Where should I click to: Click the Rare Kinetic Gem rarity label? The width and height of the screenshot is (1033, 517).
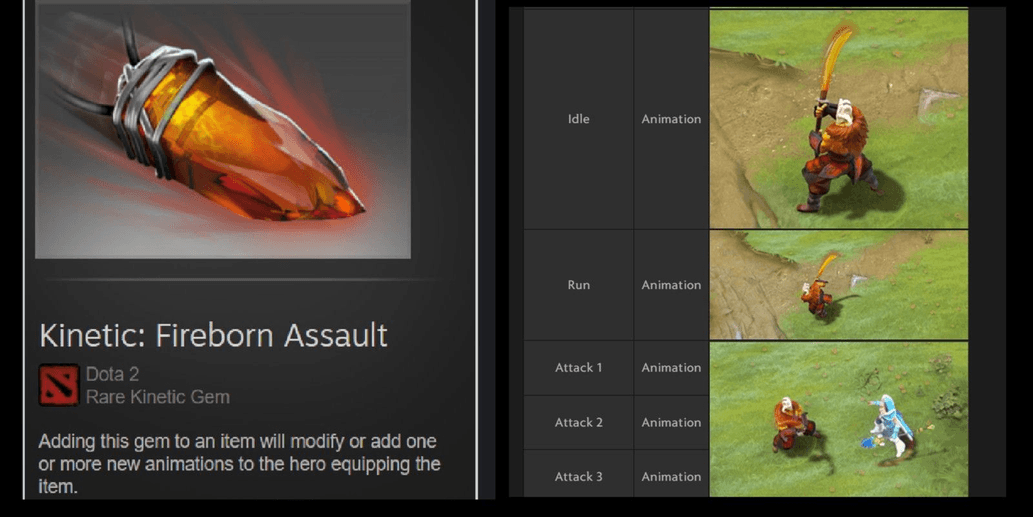tap(158, 397)
